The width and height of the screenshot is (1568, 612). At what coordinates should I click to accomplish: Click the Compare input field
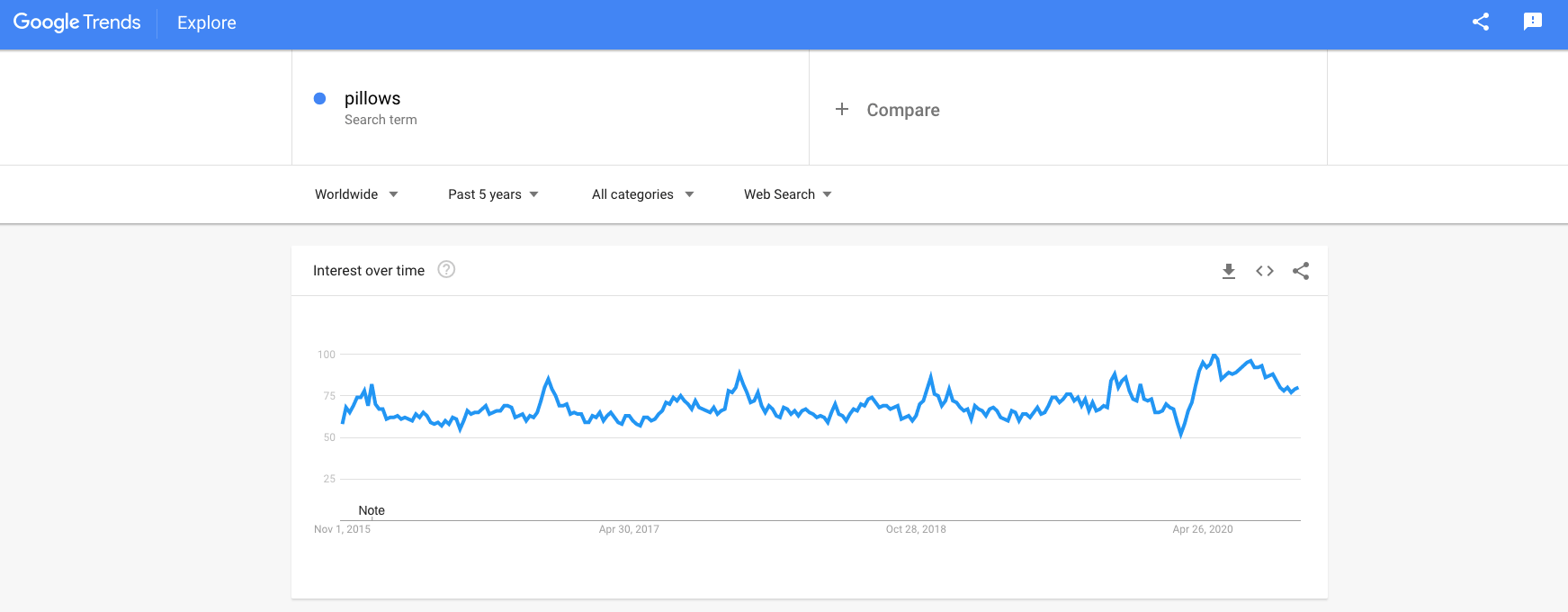tap(902, 109)
